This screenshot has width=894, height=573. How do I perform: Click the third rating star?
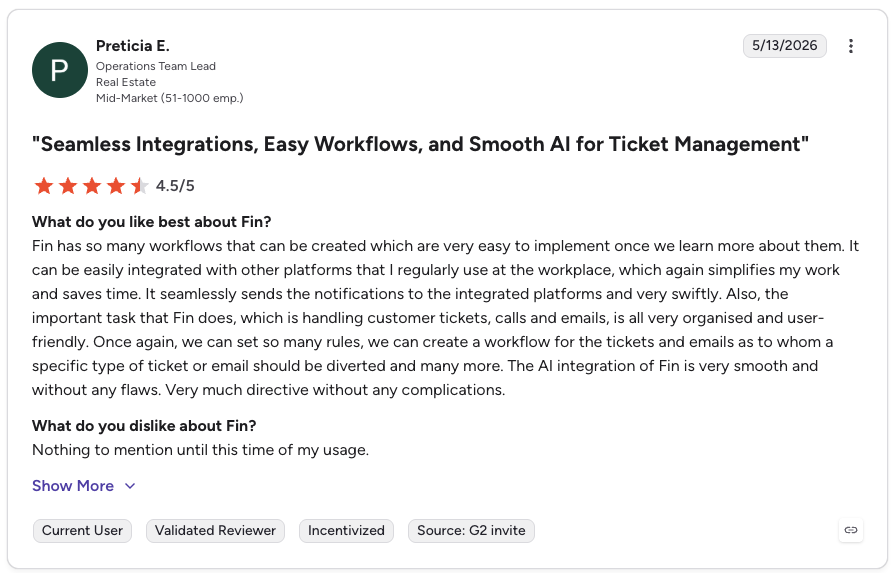pyautogui.click(x=92, y=186)
